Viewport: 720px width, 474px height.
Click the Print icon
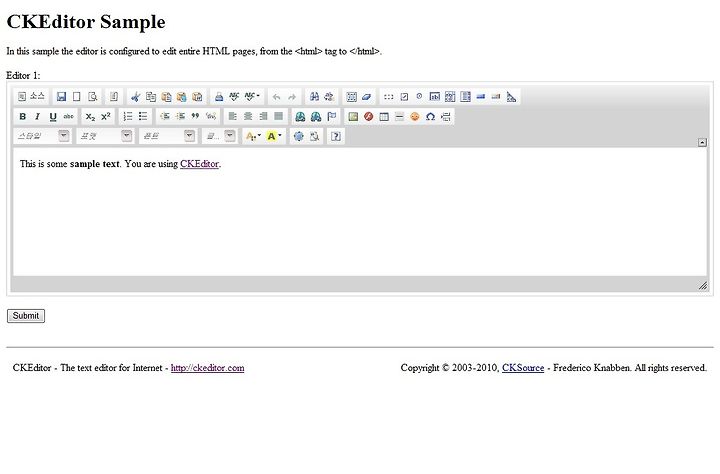[219, 96]
